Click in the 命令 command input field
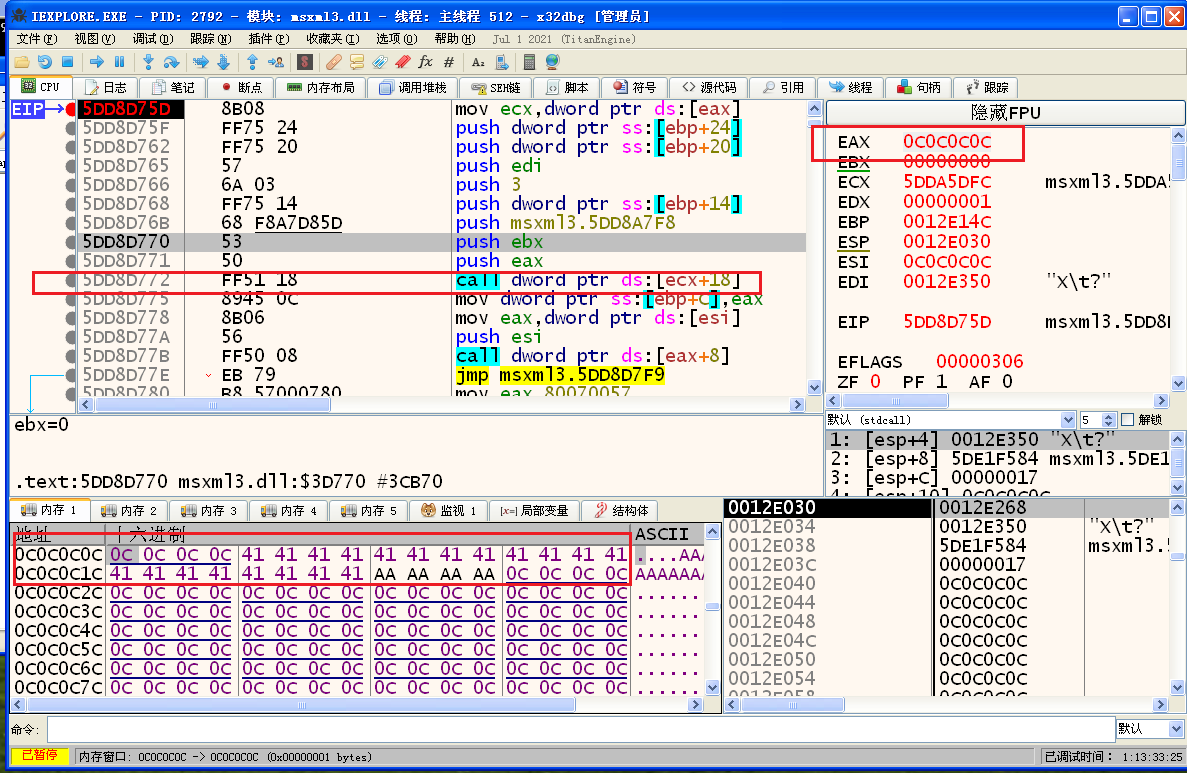Image resolution: width=1187 pixels, height=773 pixels. [580, 729]
